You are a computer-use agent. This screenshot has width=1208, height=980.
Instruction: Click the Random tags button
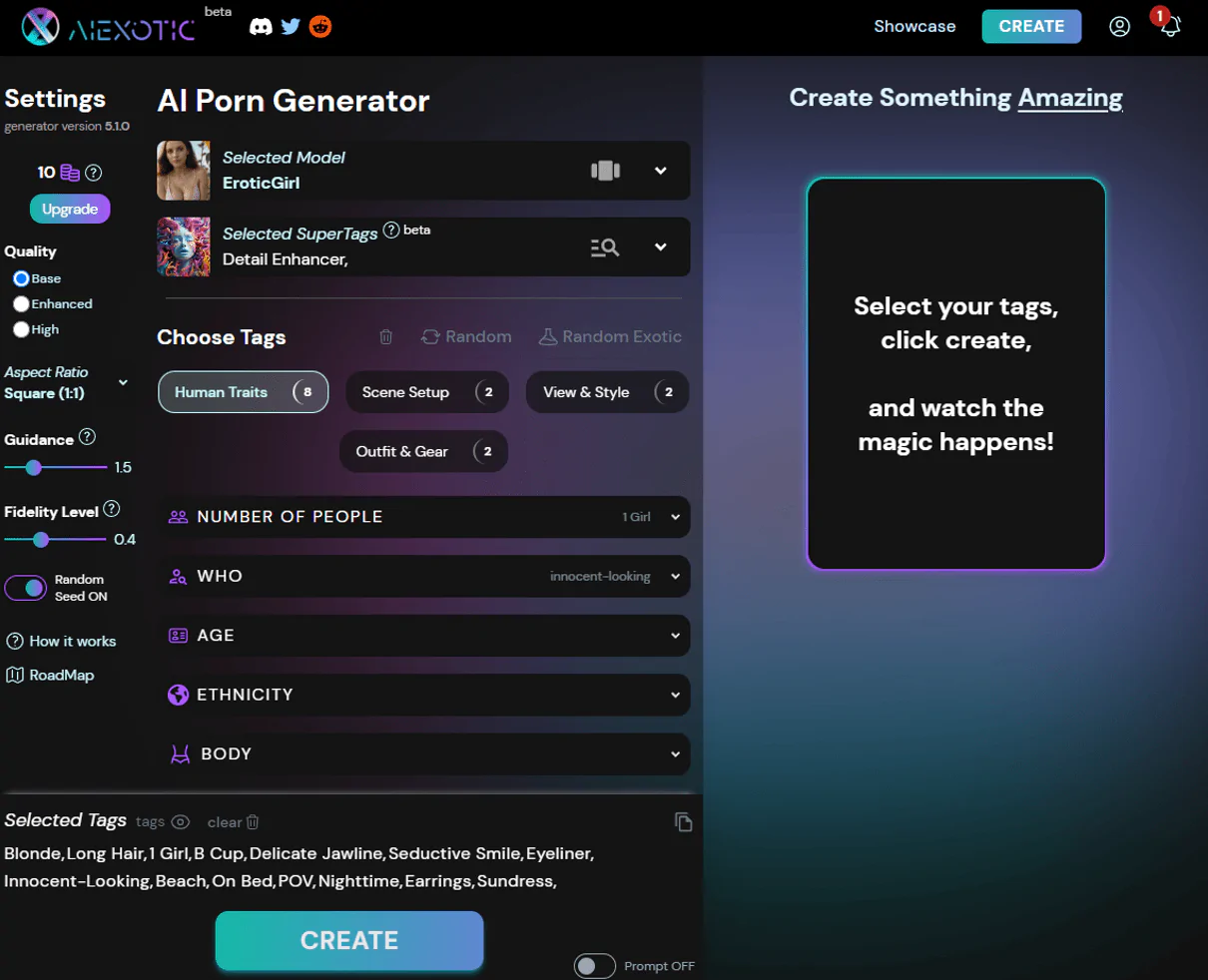[x=466, y=337]
